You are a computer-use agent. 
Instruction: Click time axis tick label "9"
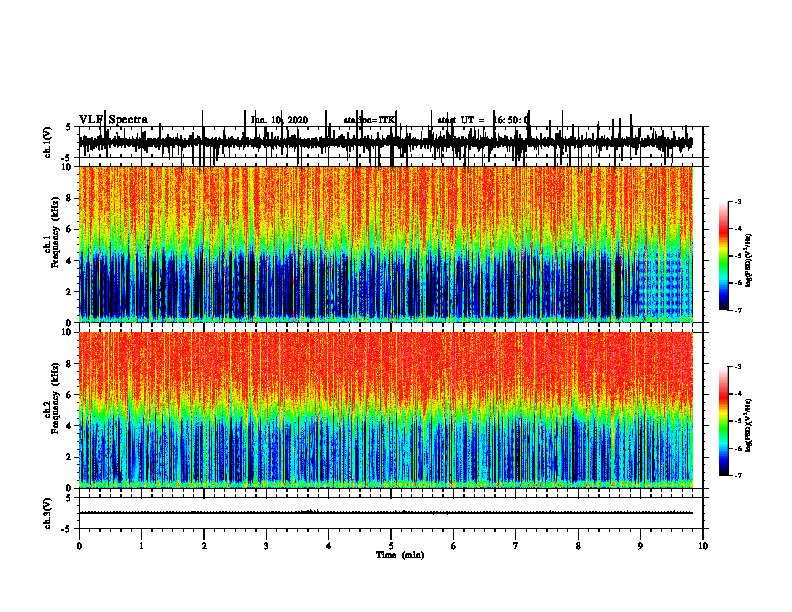tap(640, 546)
